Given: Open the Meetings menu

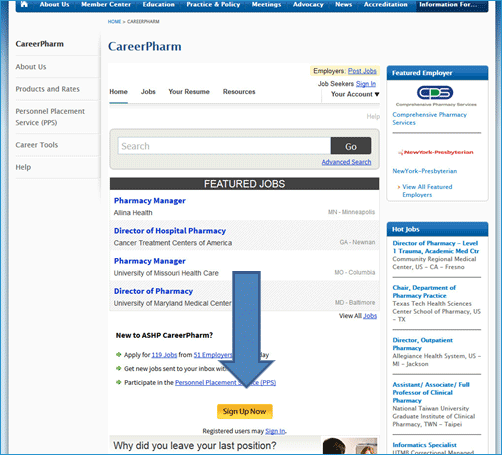Looking at the screenshot, I should click(x=266, y=5).
